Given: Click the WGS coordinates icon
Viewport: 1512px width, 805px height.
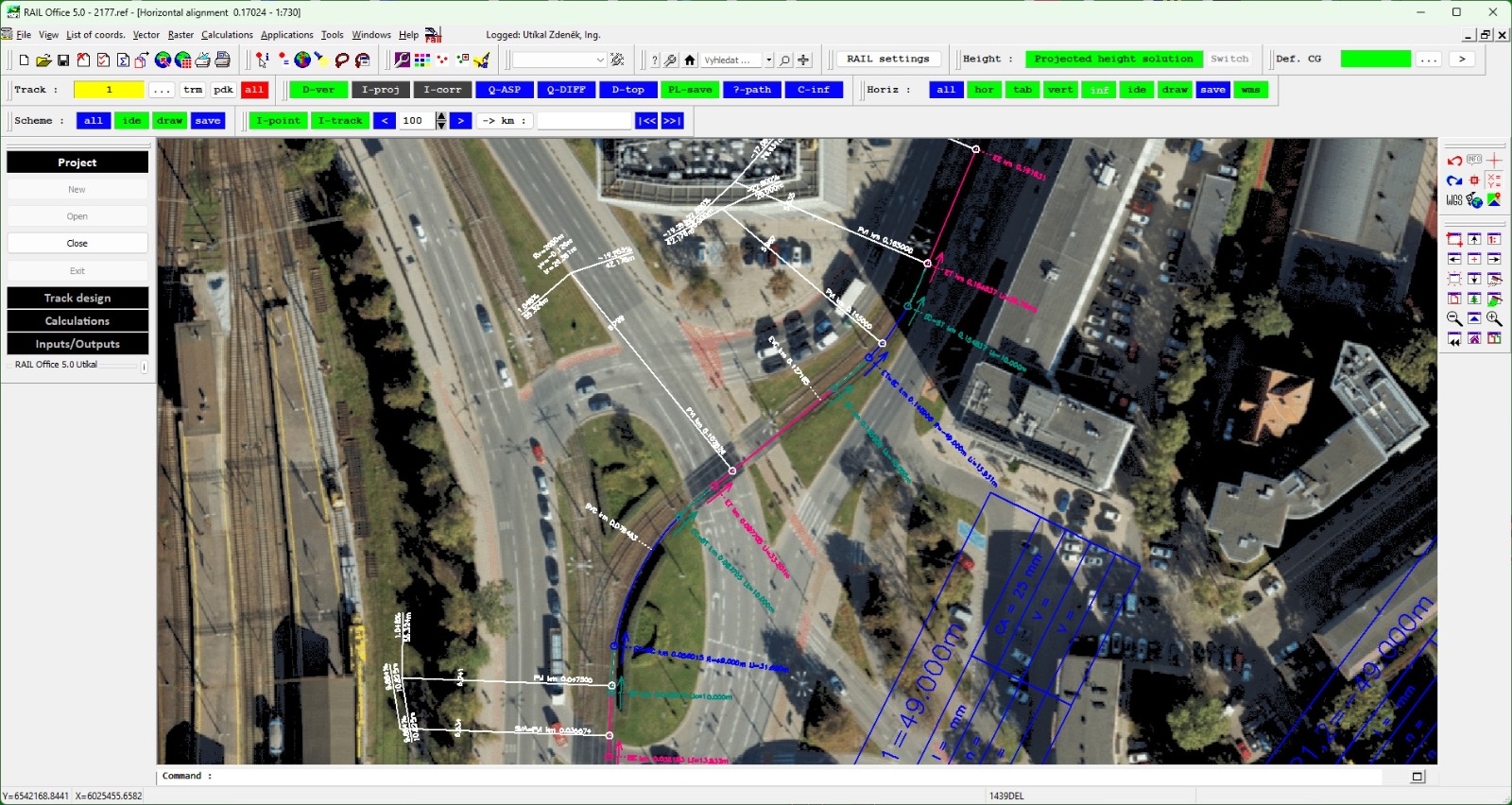Looking at the screenshot, I should [1454, 200].
